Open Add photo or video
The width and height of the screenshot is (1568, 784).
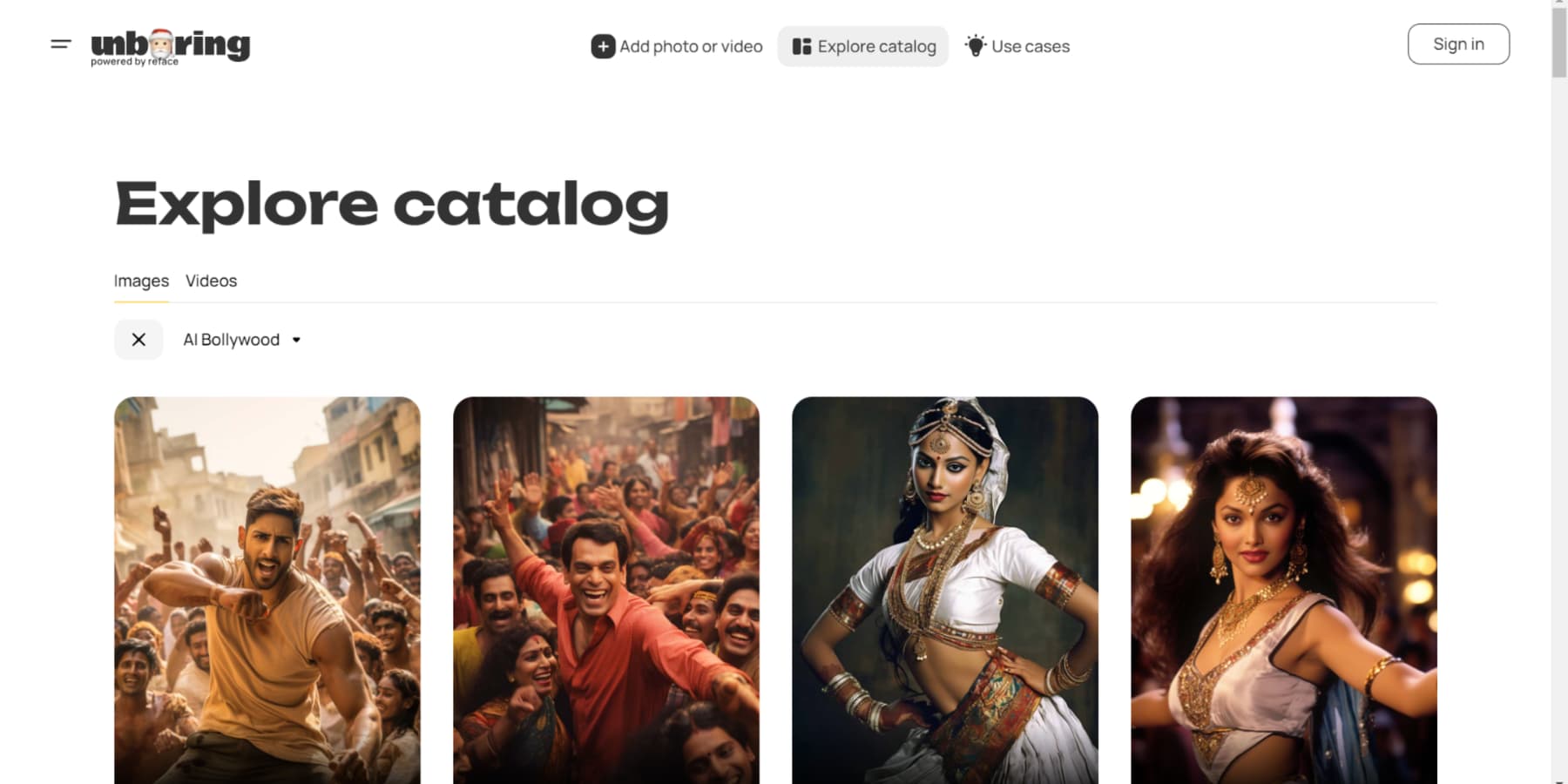click(x=677, y=46)
